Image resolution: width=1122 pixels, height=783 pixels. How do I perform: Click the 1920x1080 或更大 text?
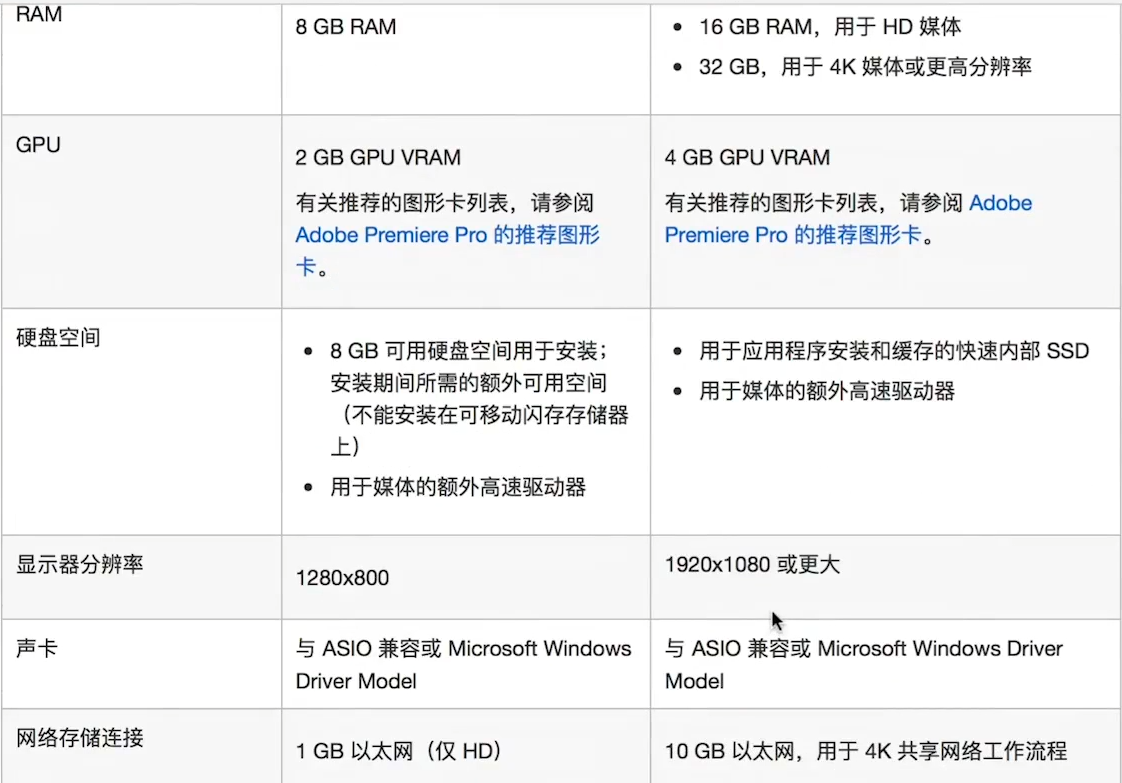pyautogui.click(x=752, y=565)
